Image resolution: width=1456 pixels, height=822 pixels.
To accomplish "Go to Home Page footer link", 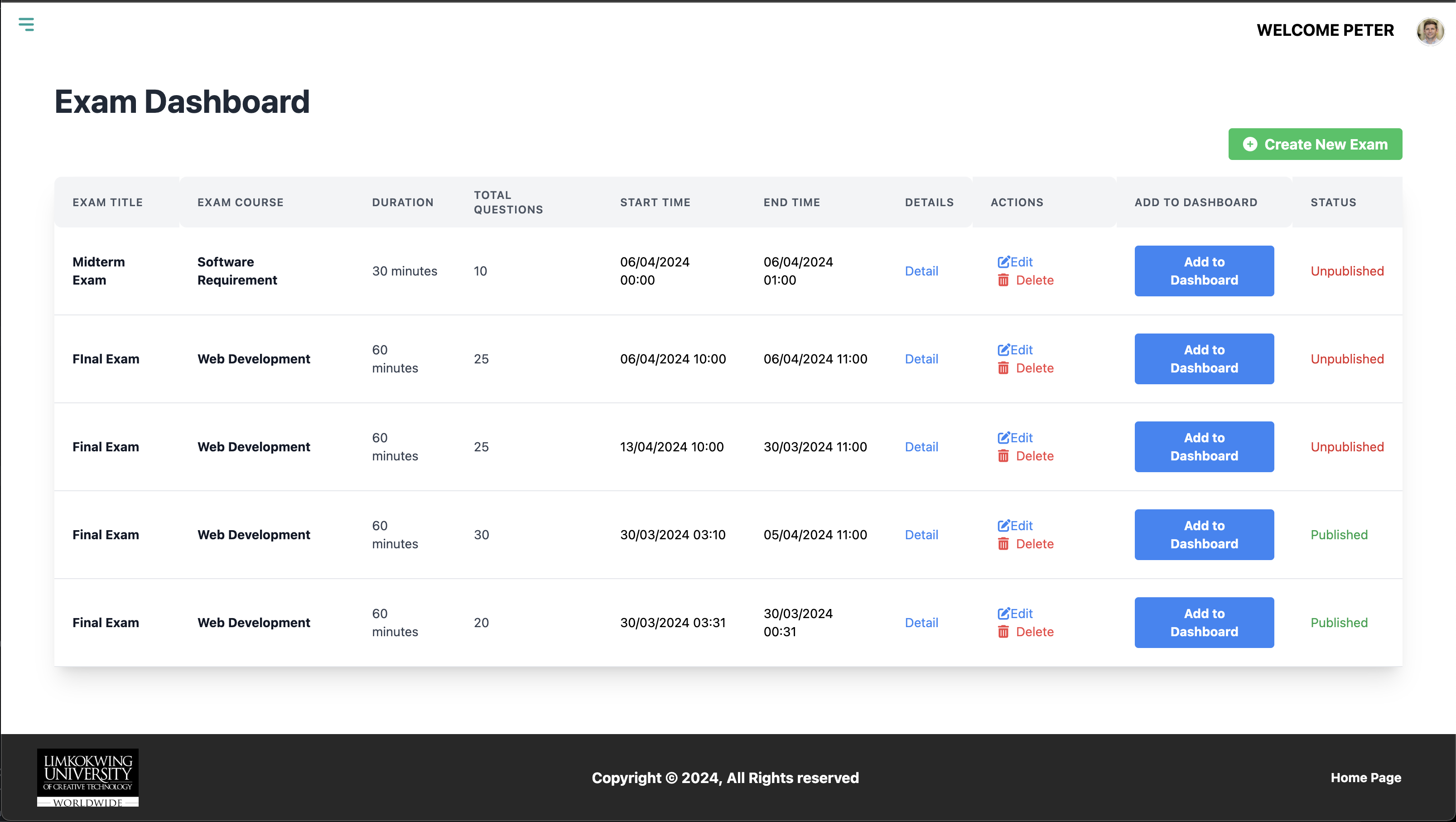I will pyautogui.click(x=1365, y=777).
